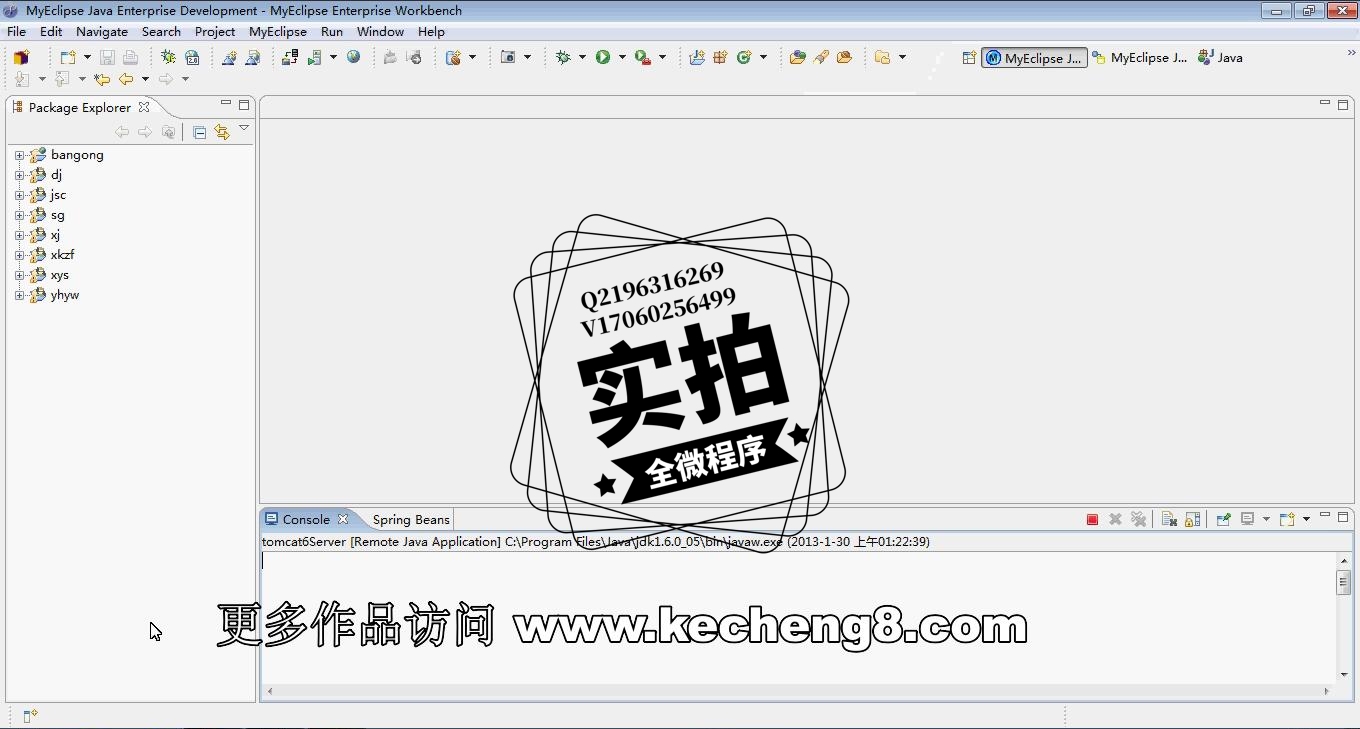The image size is (1360, 729).
Task: Show hidden perspectives chevron
Action: [1351, 54]
